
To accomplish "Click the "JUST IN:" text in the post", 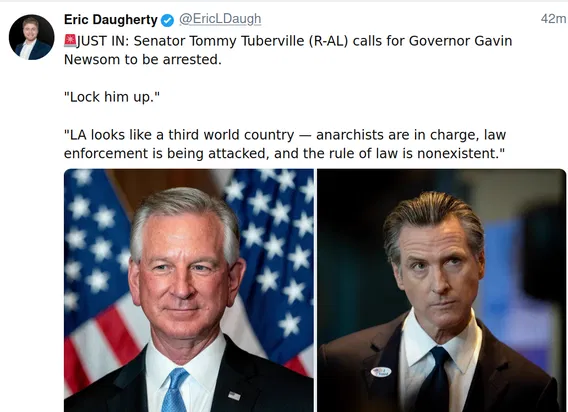I will pyautogui.click(x=103, y=41).
